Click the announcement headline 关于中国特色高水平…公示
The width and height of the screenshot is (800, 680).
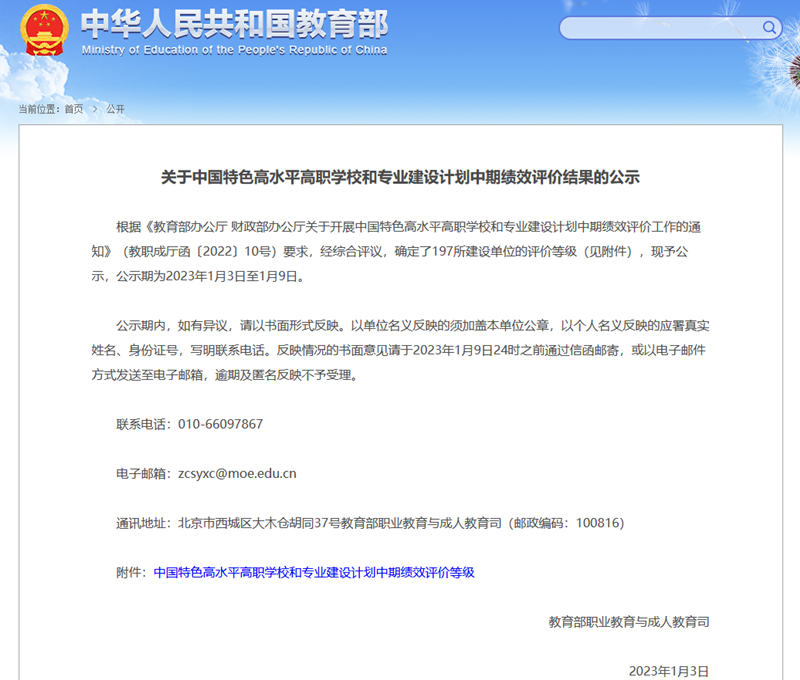tap(400, 178)
